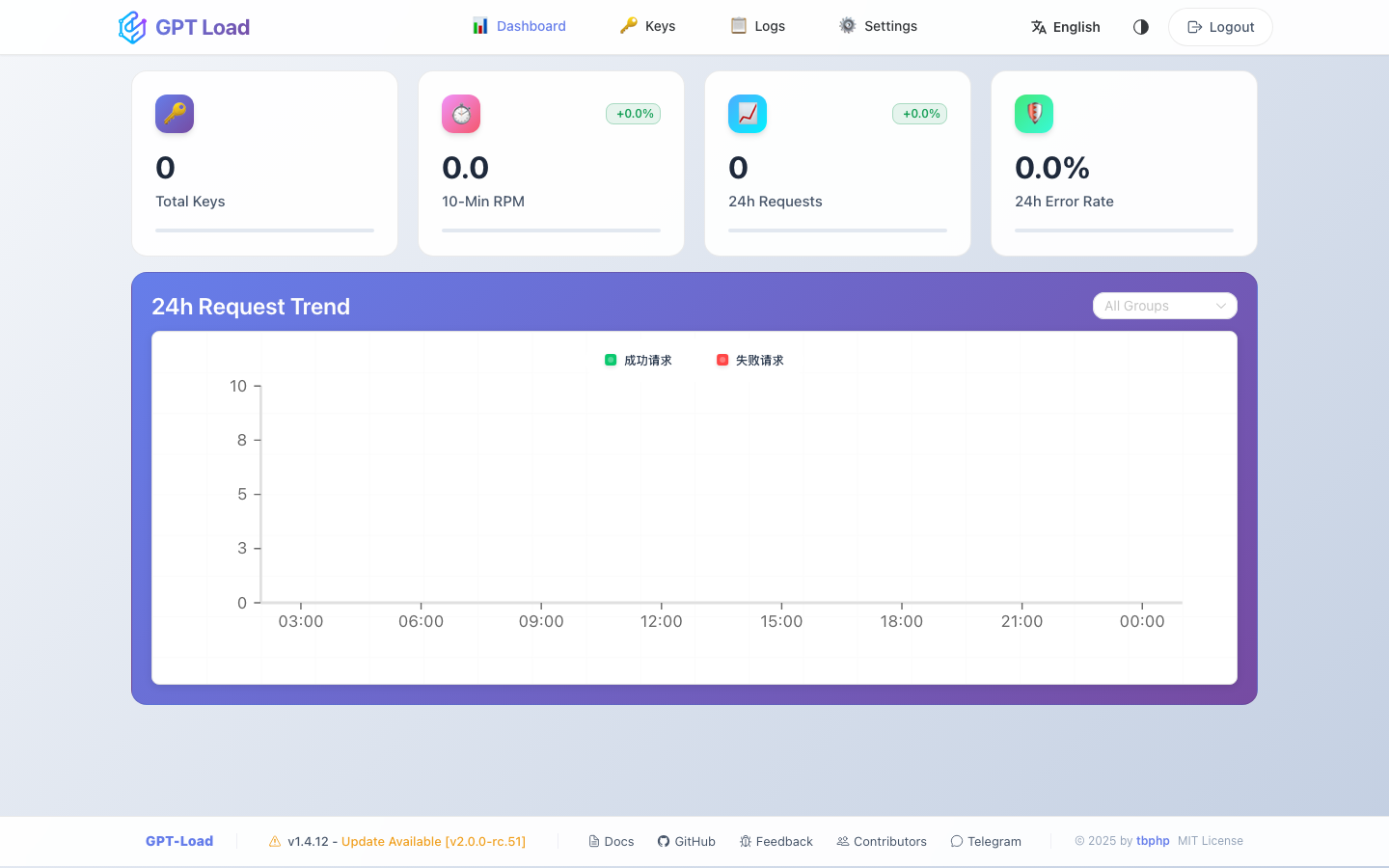
Task: Open the Contributors link
Action: click(x=882, y=841)
